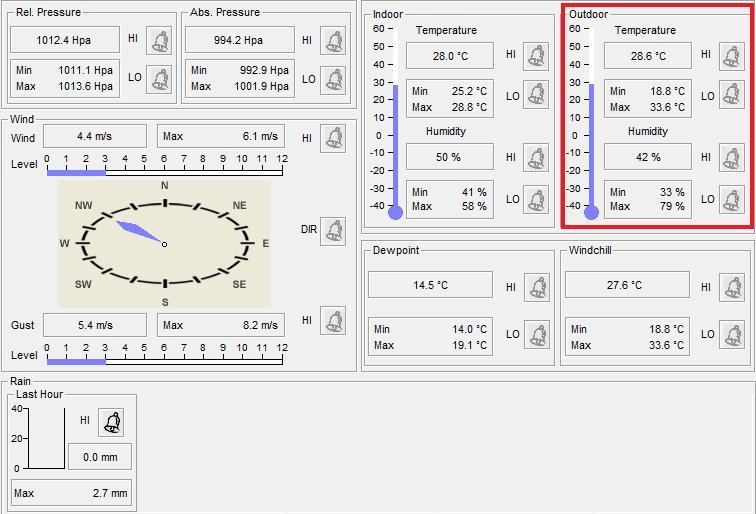
Task: Click the wind direction compass
Action: click(164, 244)
